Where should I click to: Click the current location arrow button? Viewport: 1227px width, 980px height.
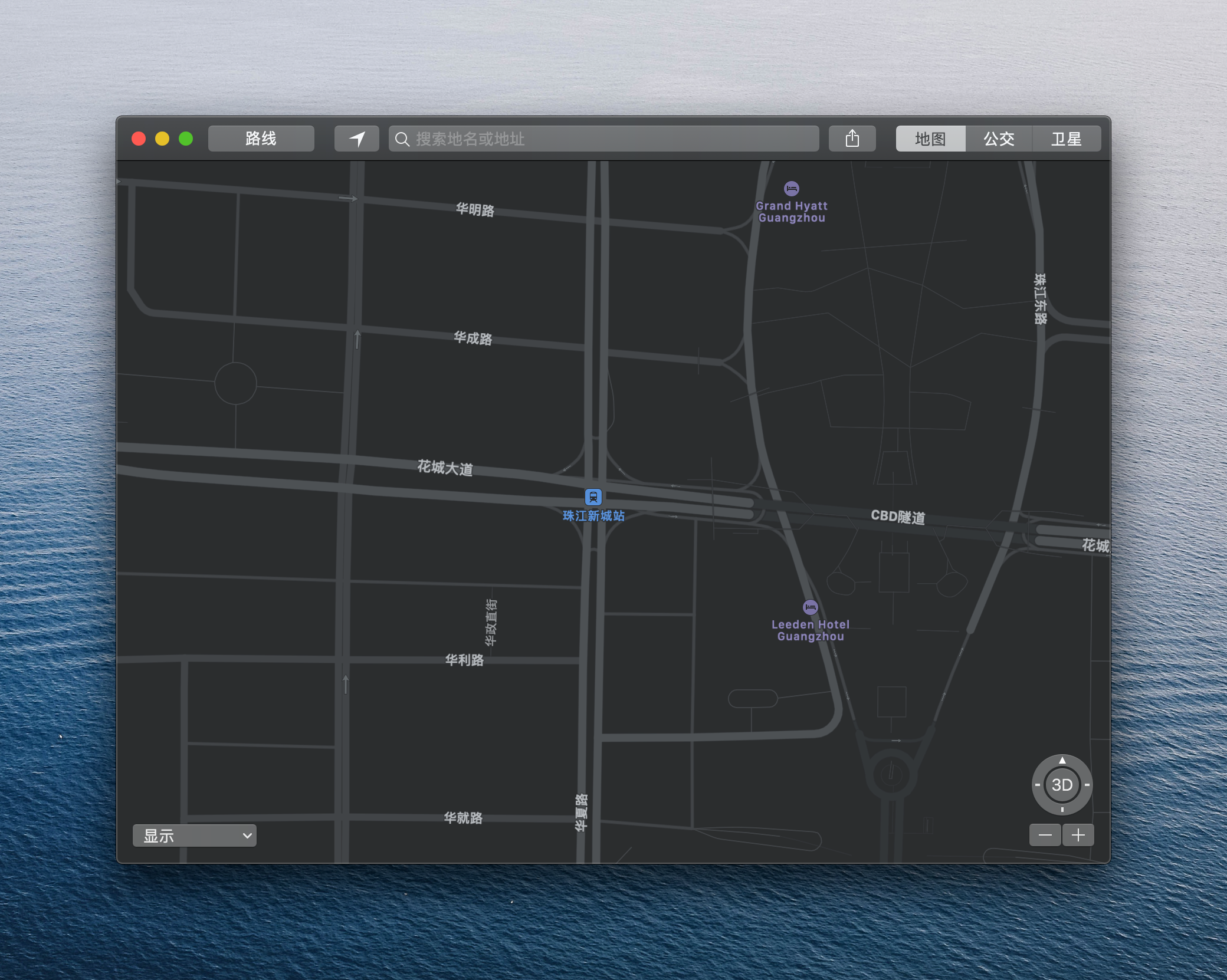pos(356,139)
